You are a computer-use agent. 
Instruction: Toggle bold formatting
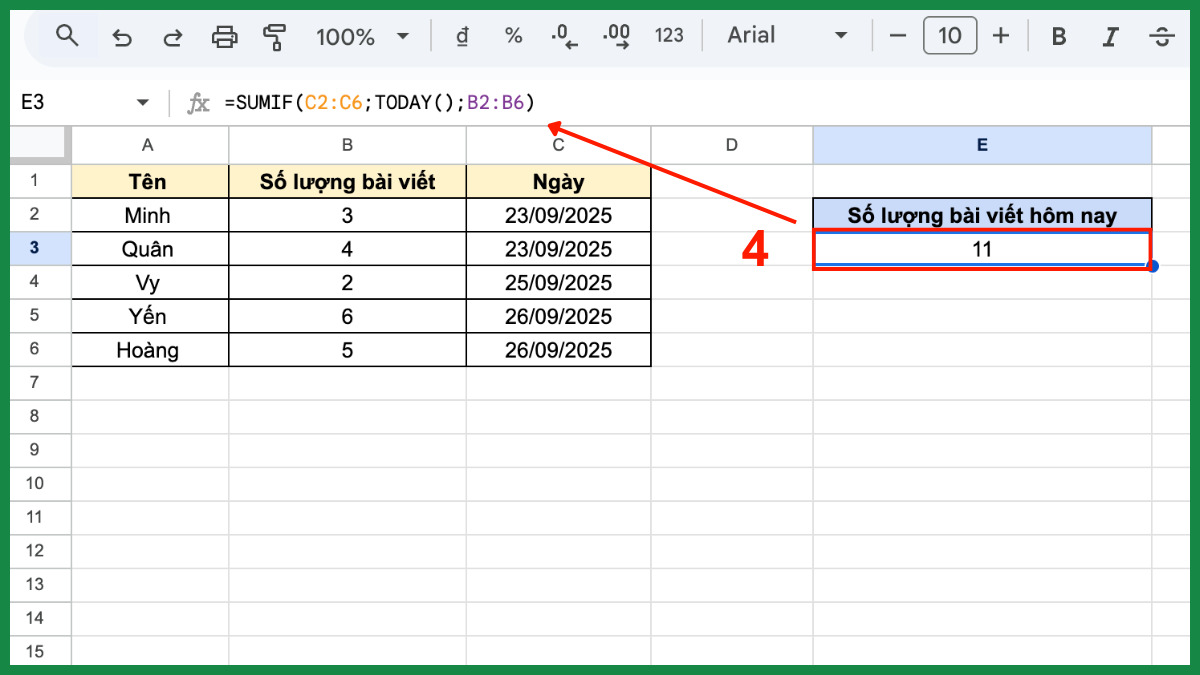1059,37
